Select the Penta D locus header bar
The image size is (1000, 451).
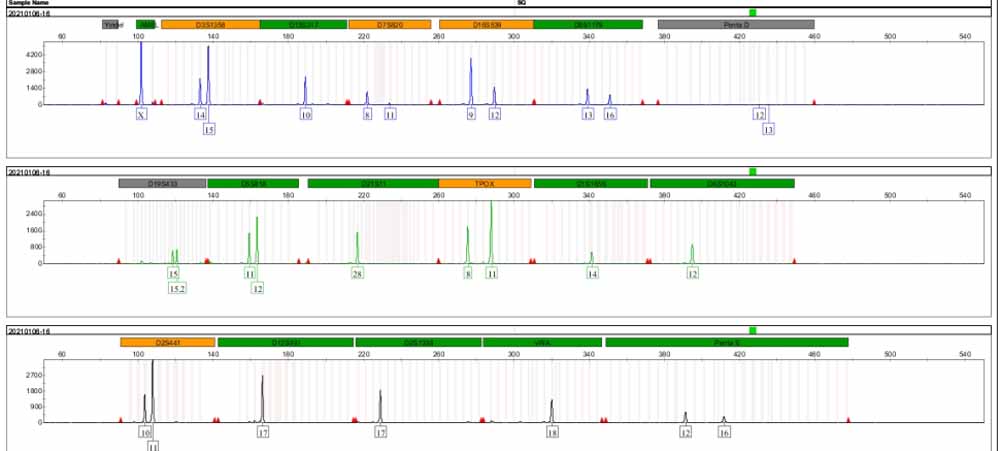point(736,24)
